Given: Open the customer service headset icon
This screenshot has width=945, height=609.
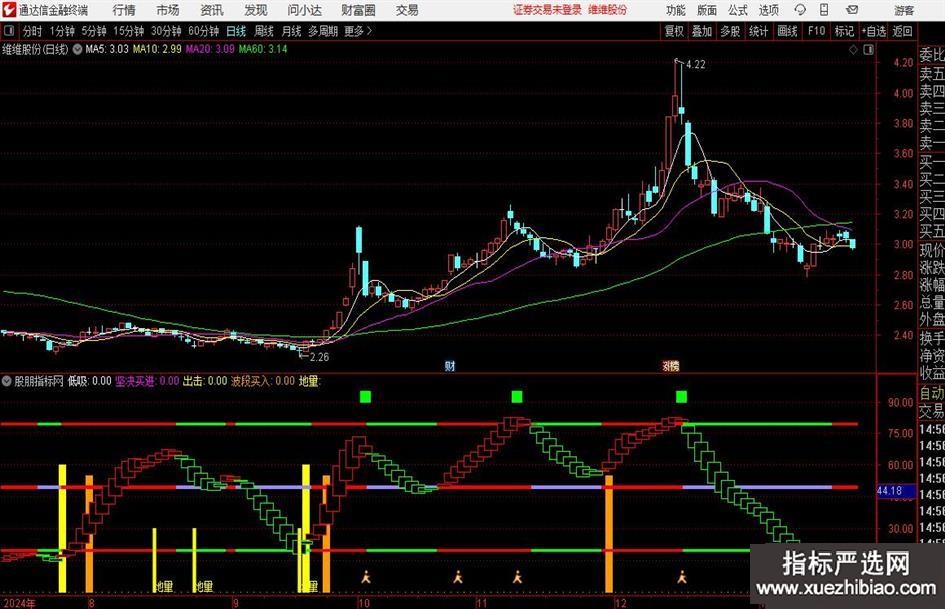Looking at the screenshot, I should point(800,10).
